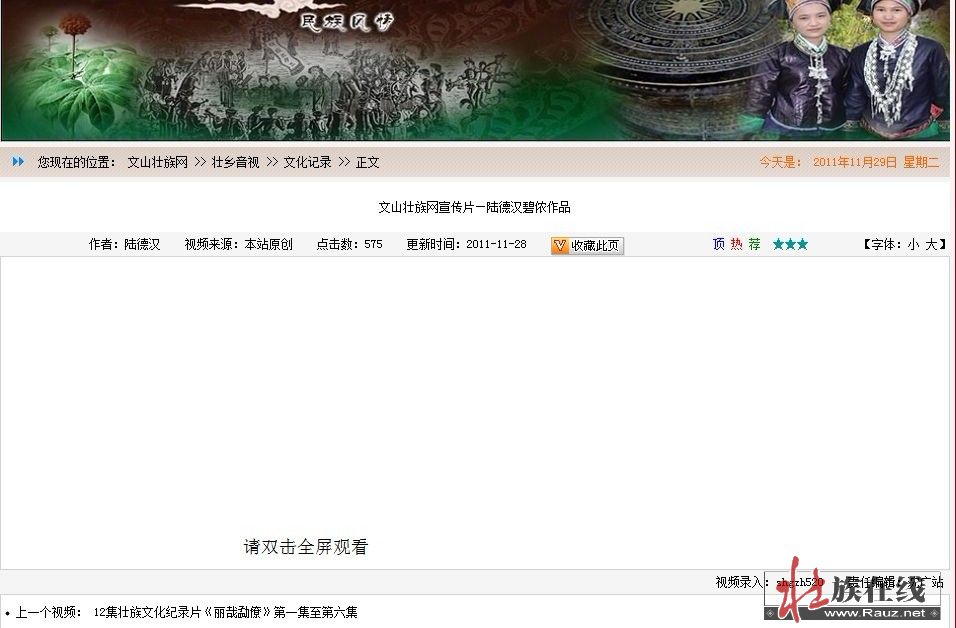Click the blank video player area
The width and height of the screenshot is (956, 628).
click(x=474, y=400)
